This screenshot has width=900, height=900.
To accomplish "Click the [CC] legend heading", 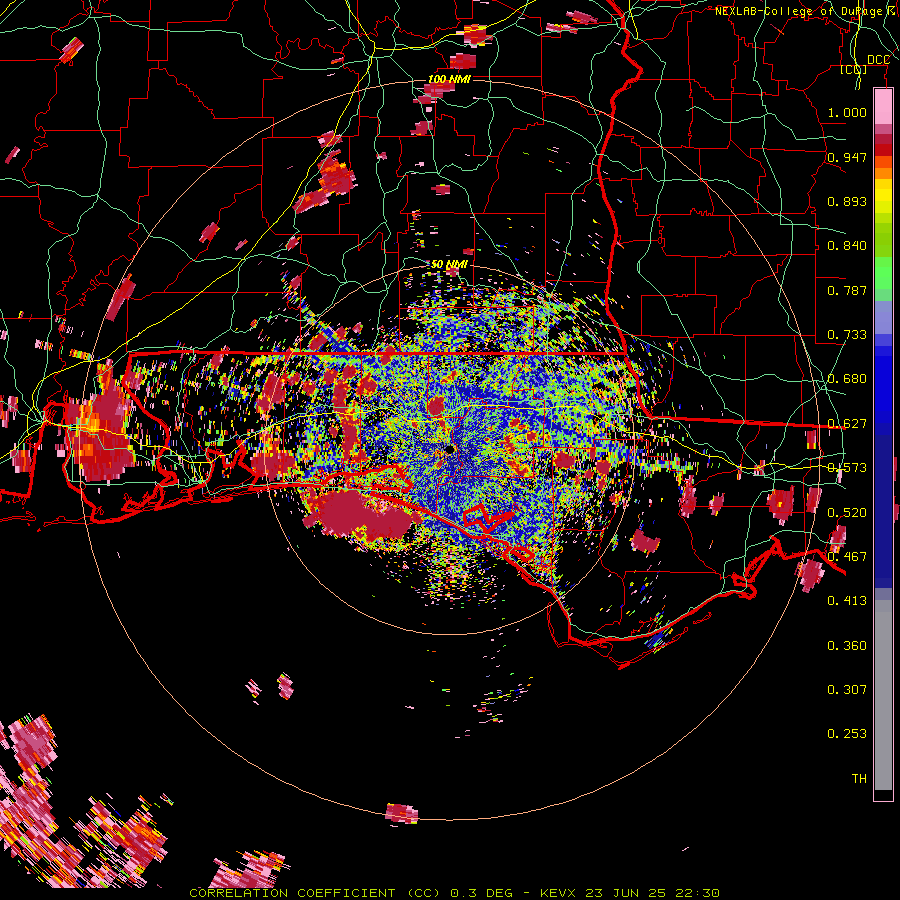I will [853, 70].
